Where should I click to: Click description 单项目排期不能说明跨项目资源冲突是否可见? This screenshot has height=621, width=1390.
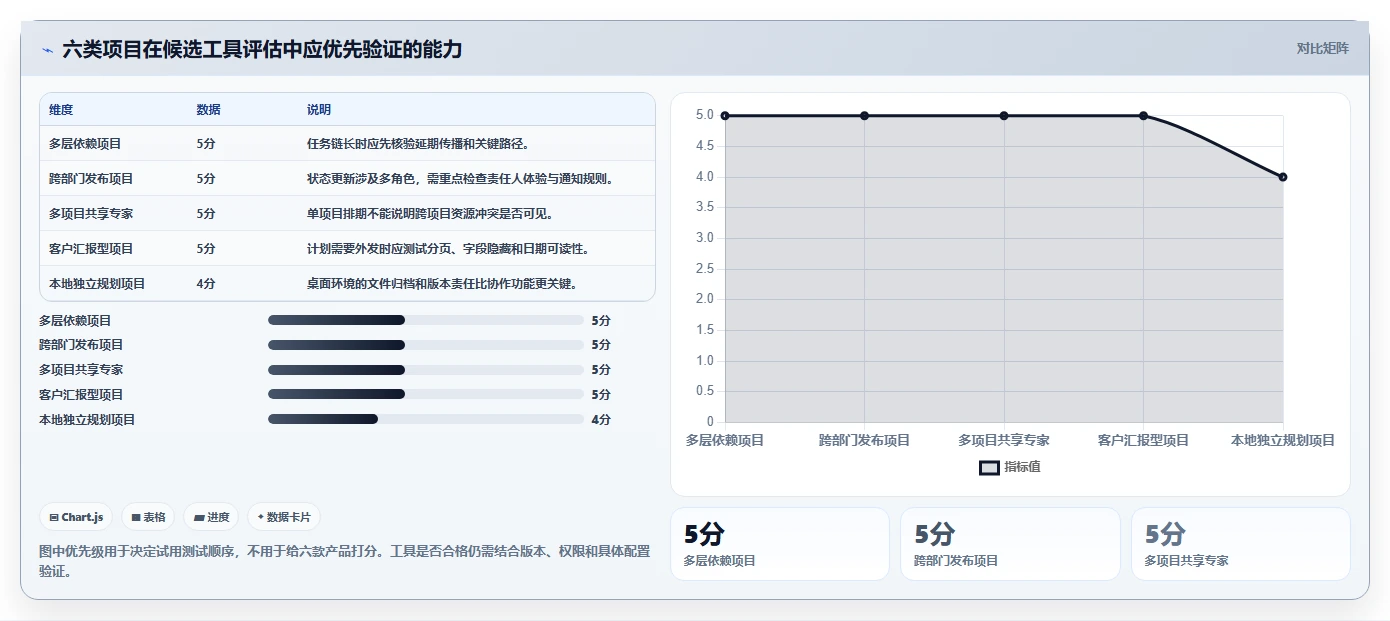[x=430, y=214]
